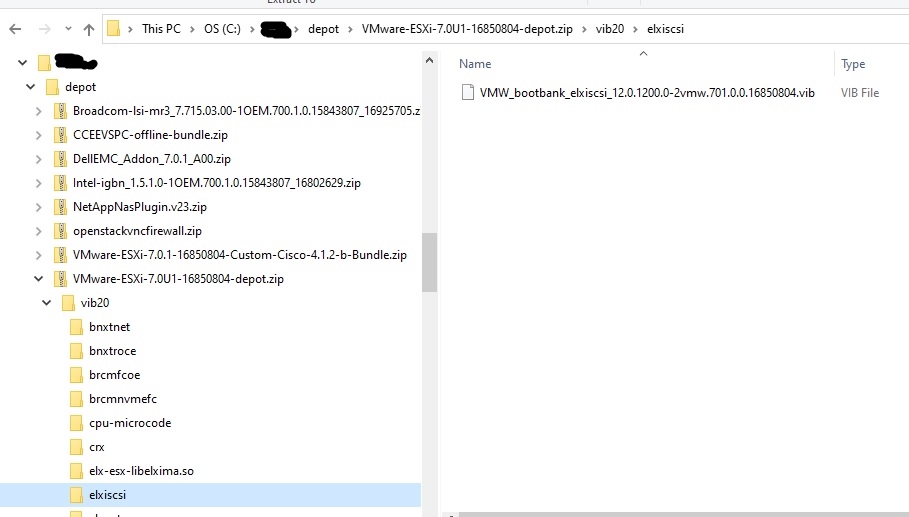Collapse the redacted top folder in tree
The image size is (909, 517).
pos(22,63)
